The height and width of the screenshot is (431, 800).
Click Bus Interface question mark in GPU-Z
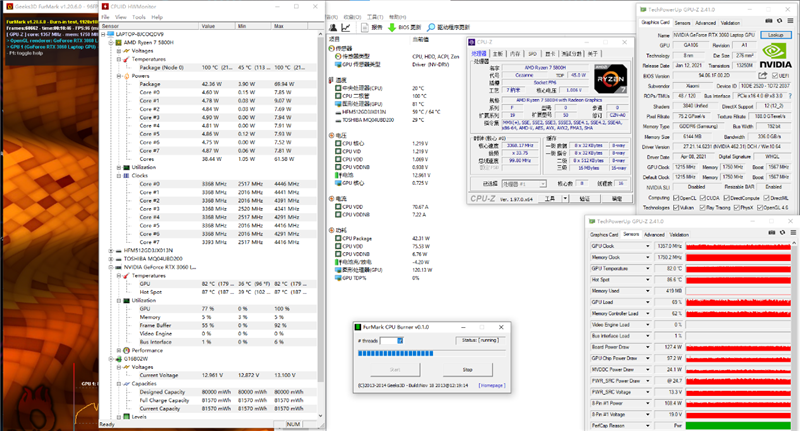point(790,96)
